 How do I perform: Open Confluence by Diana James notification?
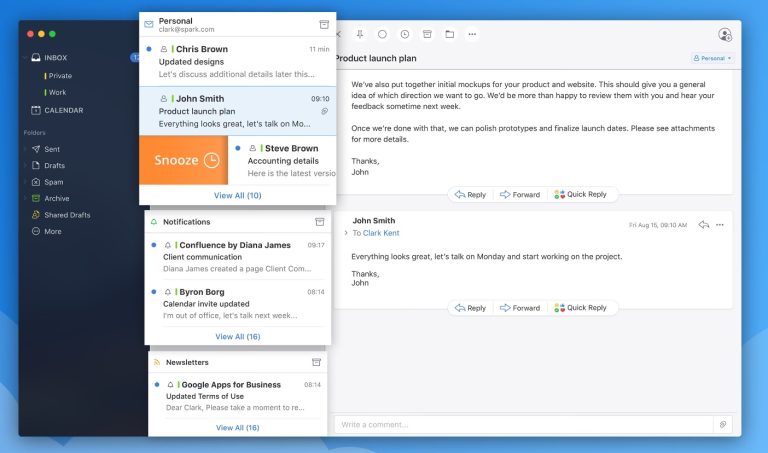click(x=238, y=257)
